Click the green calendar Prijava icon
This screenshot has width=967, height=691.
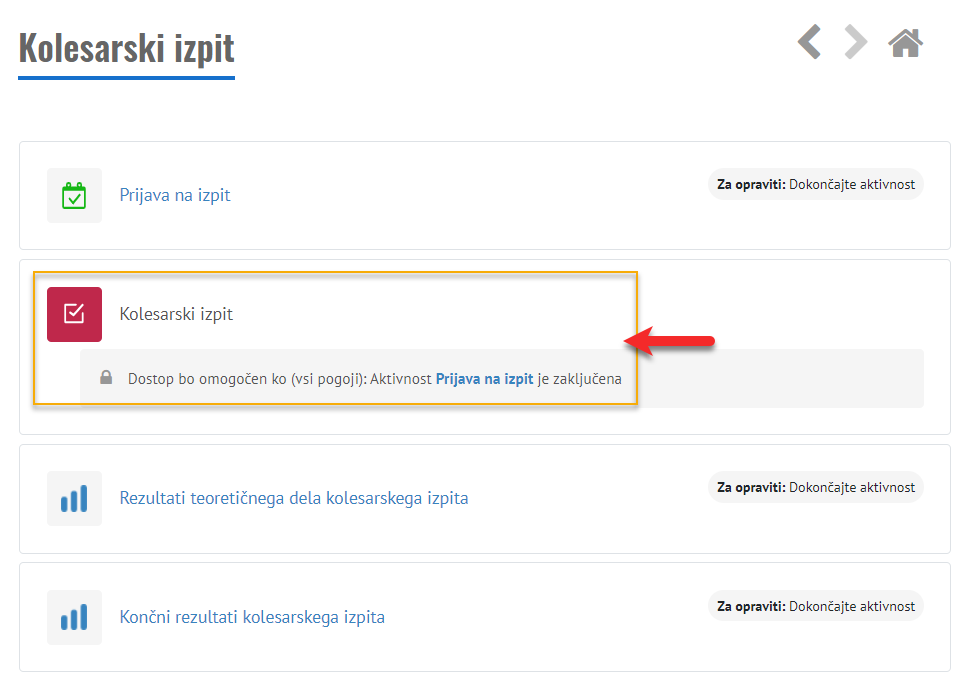click(x=74, y=195)
